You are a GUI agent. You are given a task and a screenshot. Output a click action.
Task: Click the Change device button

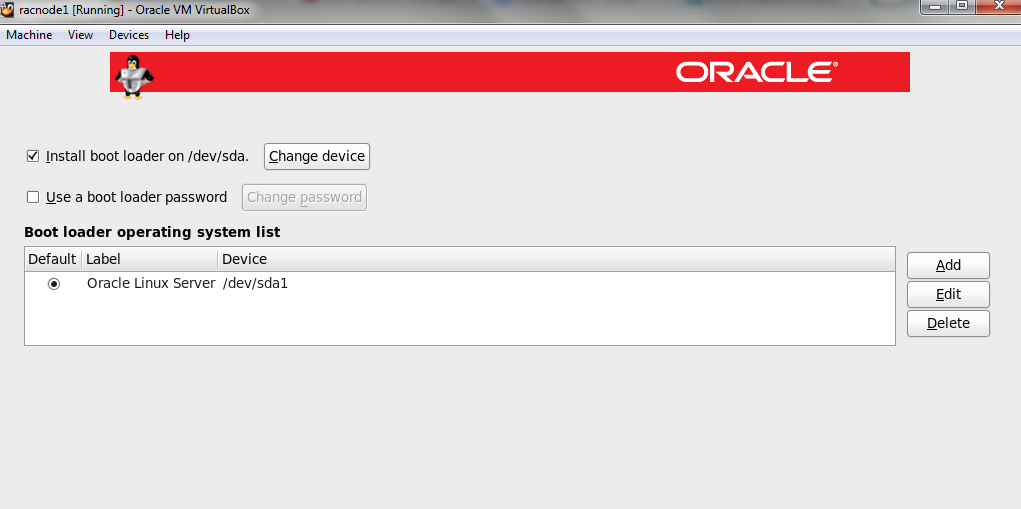317,156
